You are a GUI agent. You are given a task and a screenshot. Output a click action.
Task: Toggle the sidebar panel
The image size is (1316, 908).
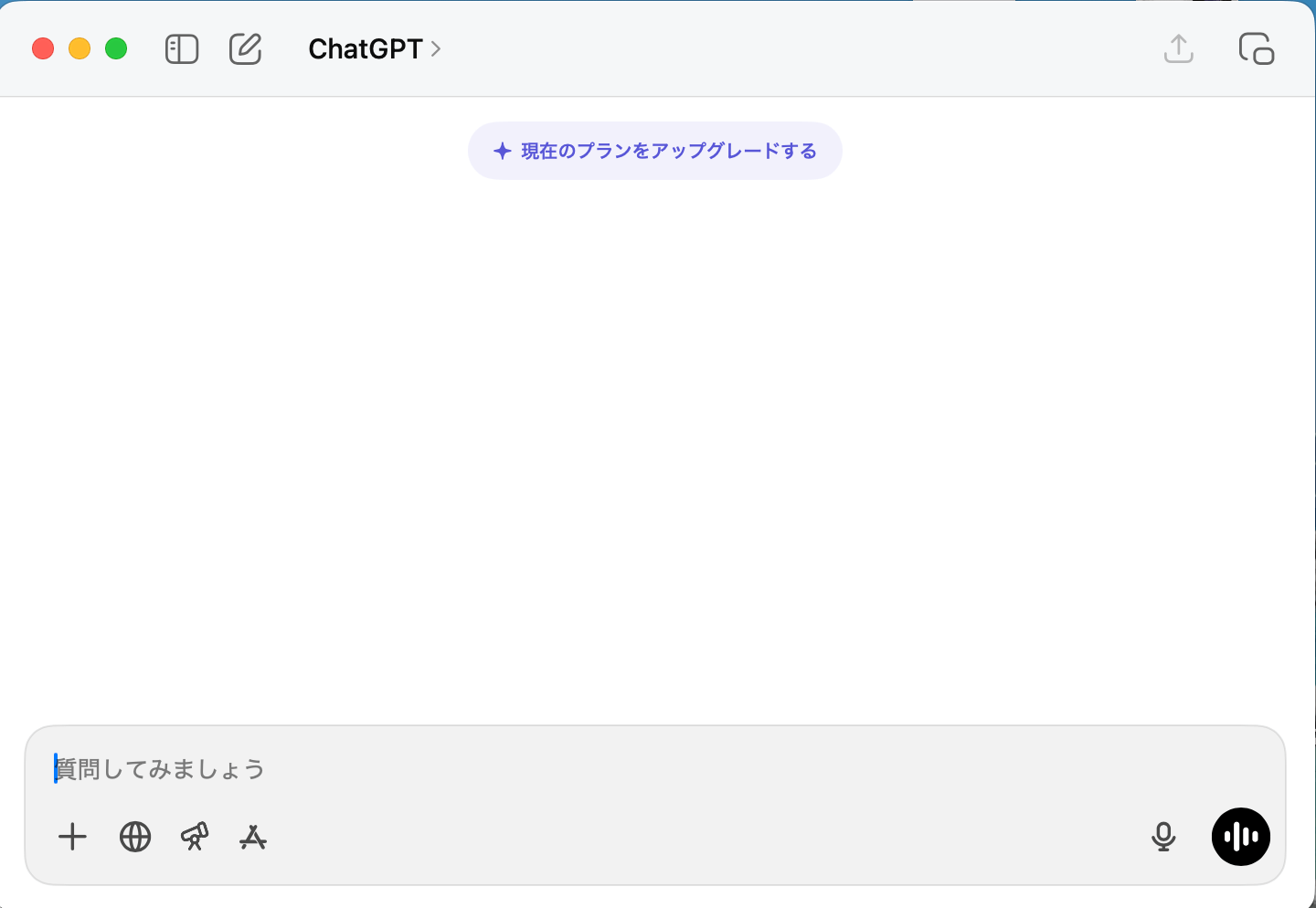click(x=182, y=49)
